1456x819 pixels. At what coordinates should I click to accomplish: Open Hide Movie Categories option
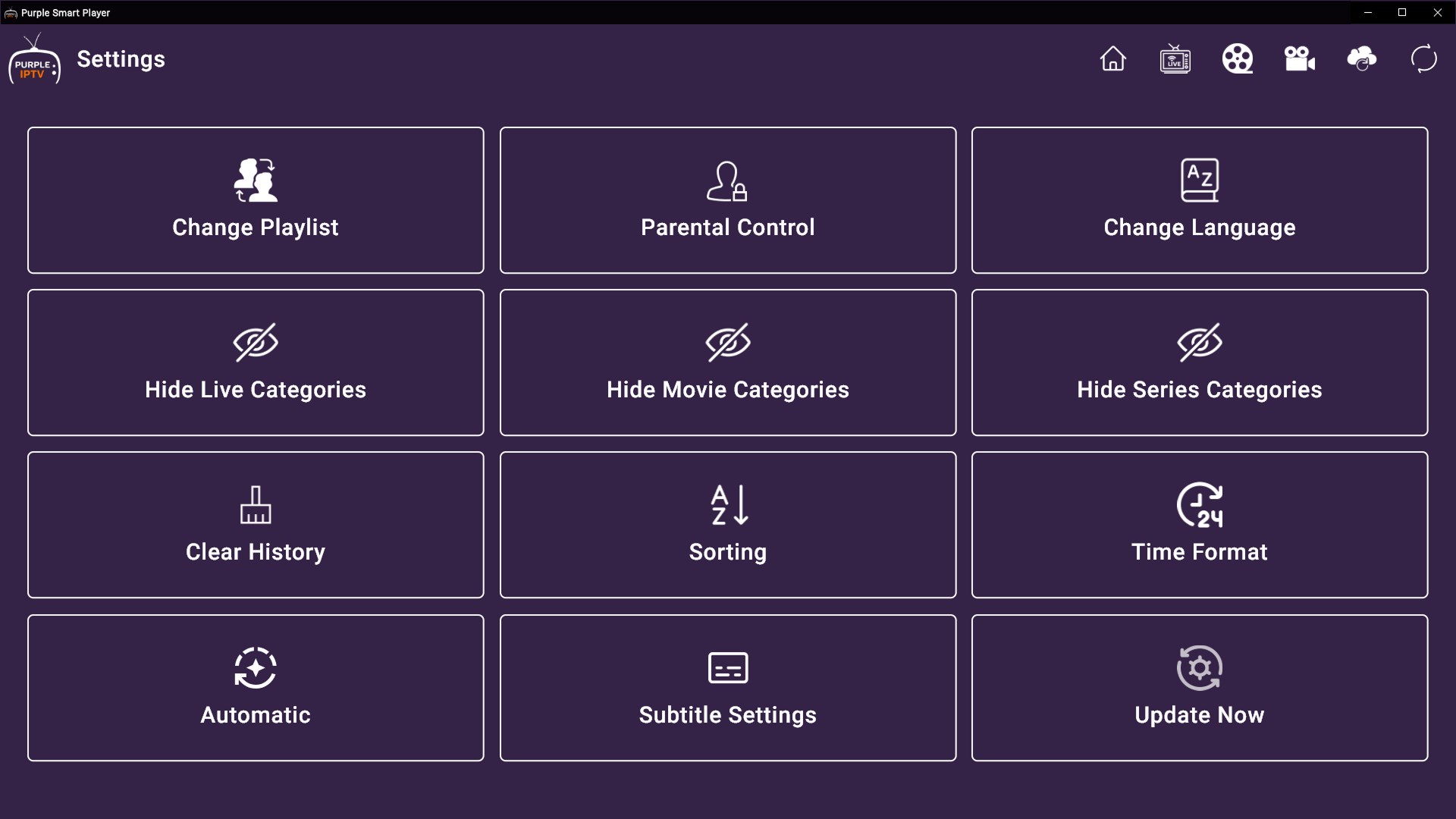pyautogui.click(x=727, y=362)
